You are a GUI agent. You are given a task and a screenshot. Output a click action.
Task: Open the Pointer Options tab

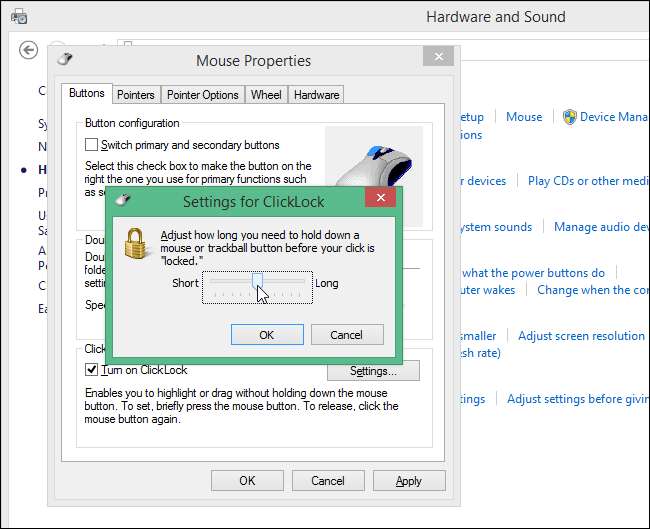tap(202, 95)
